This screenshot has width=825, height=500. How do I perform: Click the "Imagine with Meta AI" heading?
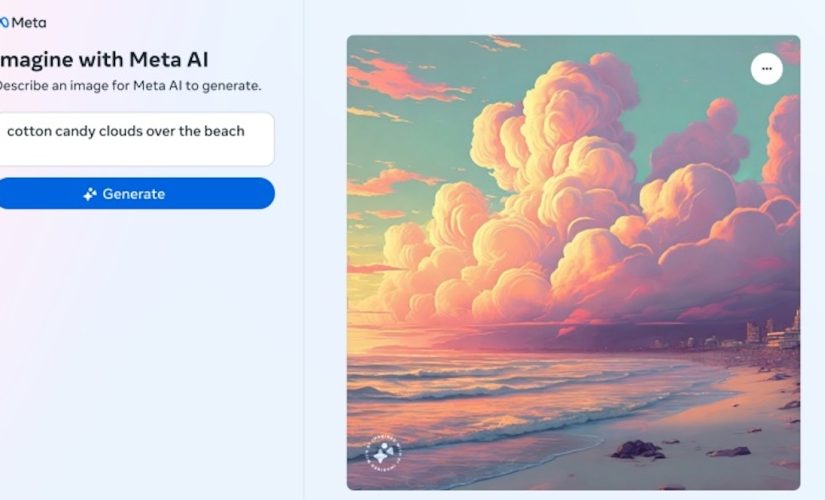[104, 59]
